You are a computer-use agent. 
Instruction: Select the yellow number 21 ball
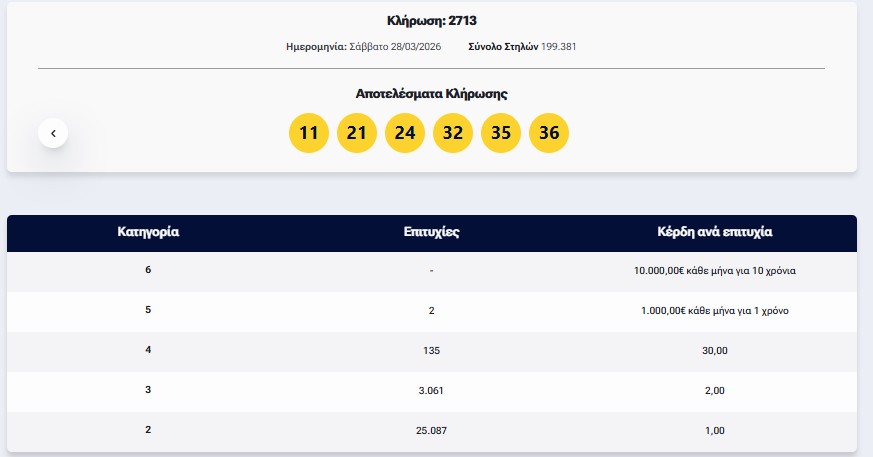[x=357, y=132]
